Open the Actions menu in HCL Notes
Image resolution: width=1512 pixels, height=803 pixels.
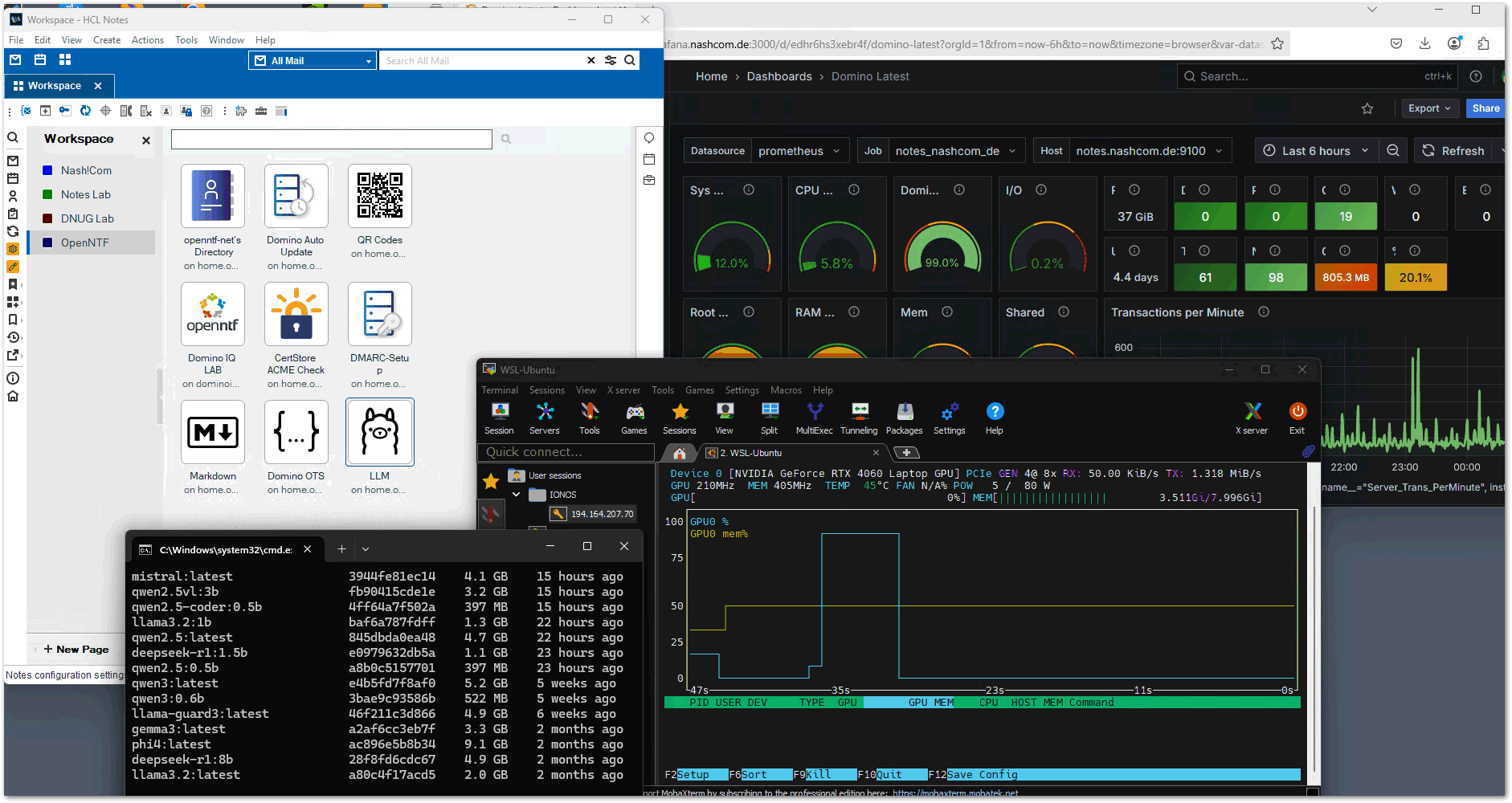[x=148, y=40]
